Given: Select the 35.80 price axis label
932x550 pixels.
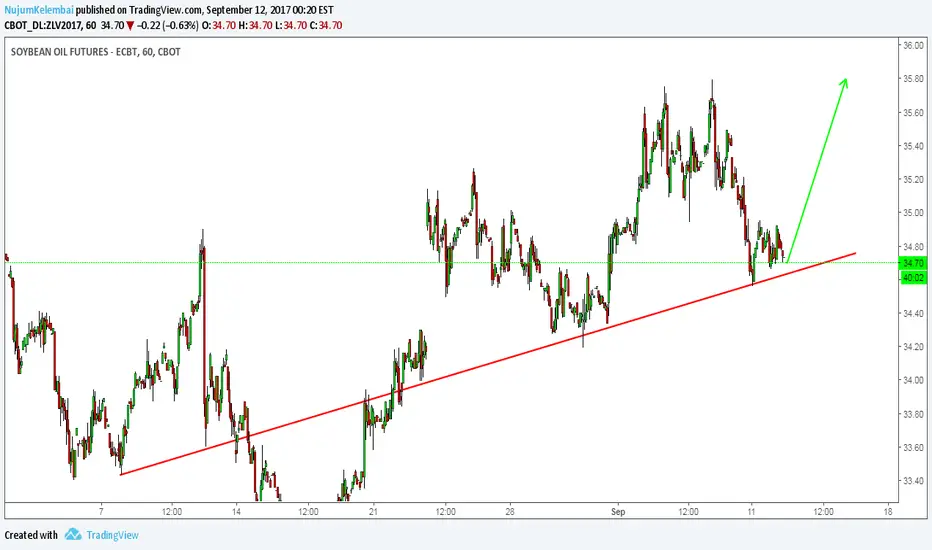Looking at the screenshot, I should 913,78.
